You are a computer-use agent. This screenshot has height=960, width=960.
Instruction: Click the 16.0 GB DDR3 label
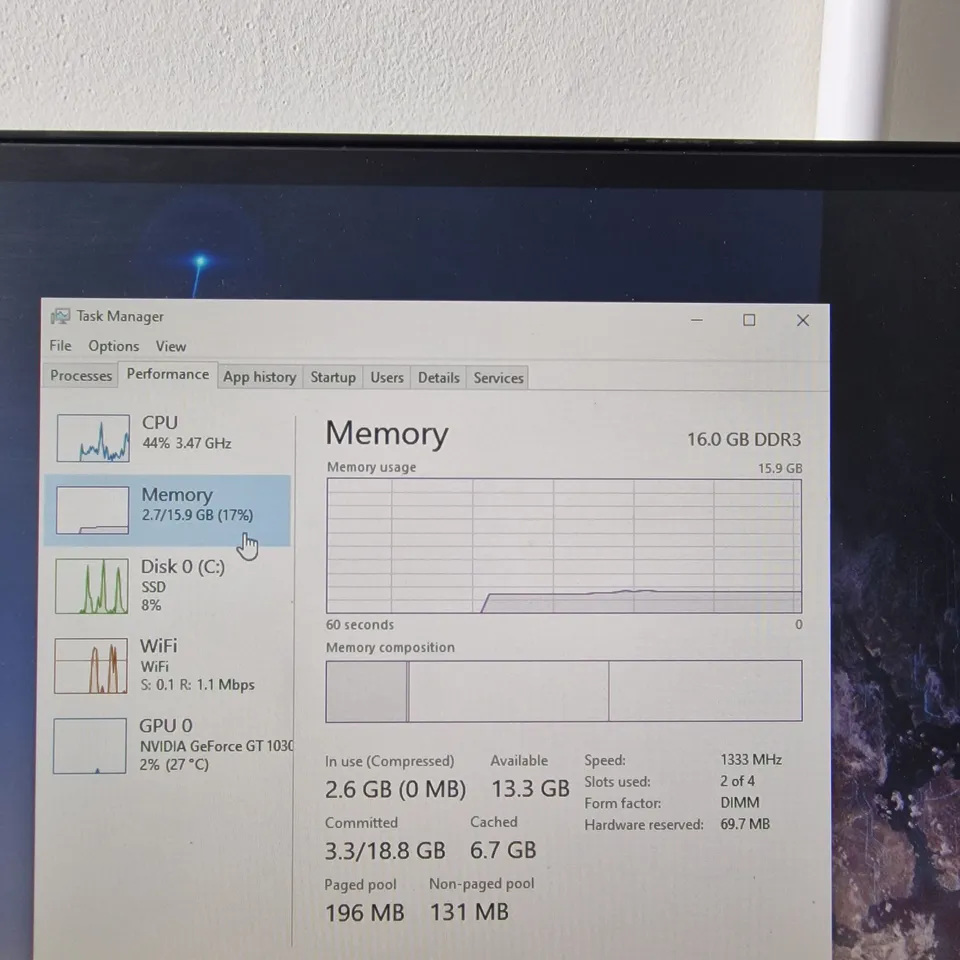pos(743,439)
